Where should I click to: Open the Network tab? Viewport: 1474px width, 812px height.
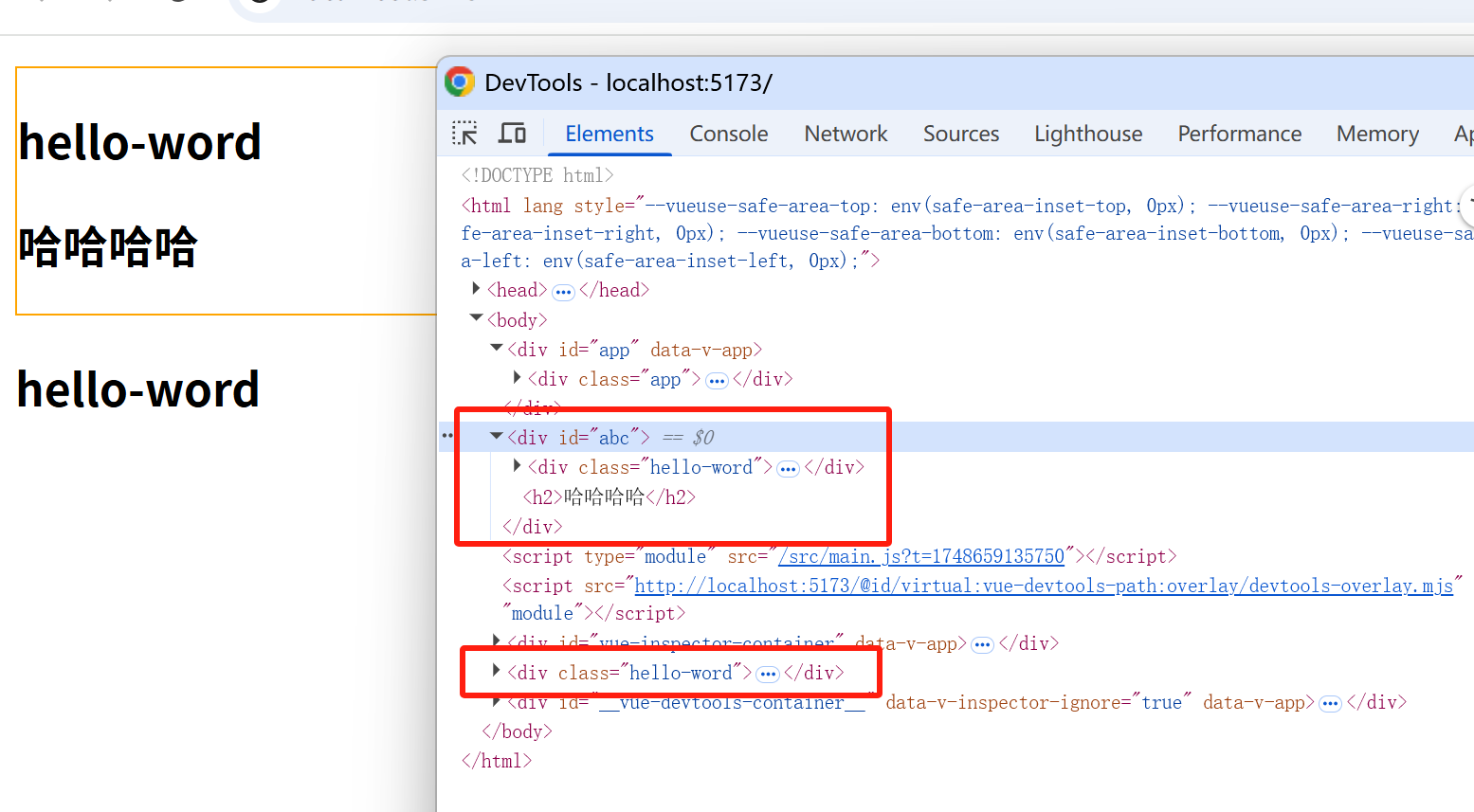pyautogui.click(x=846, y=134)
